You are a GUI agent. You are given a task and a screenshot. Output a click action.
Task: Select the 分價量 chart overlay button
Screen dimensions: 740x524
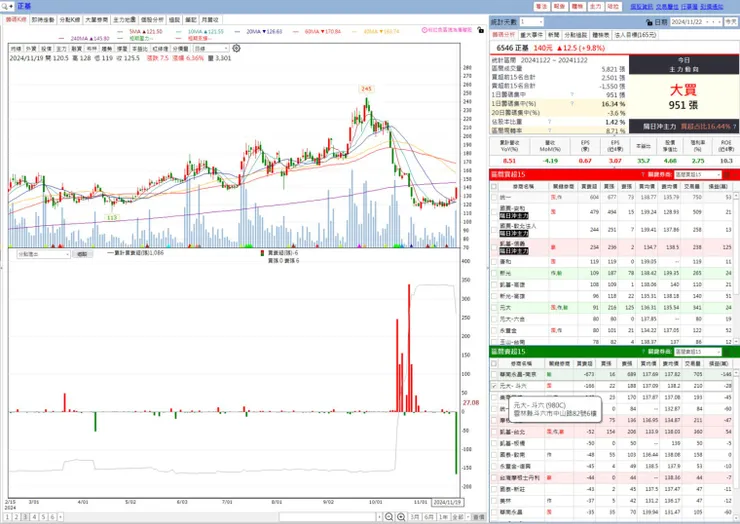[x=180, y=49]
